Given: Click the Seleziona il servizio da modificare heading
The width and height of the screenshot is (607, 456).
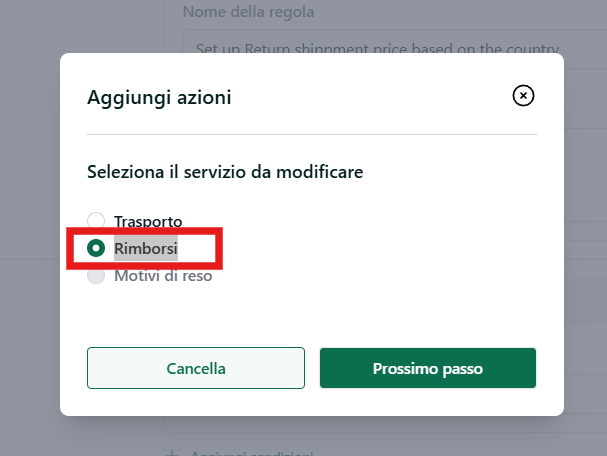Looking at the screenshot, I should pyautogui.click(x=225, y=172).
